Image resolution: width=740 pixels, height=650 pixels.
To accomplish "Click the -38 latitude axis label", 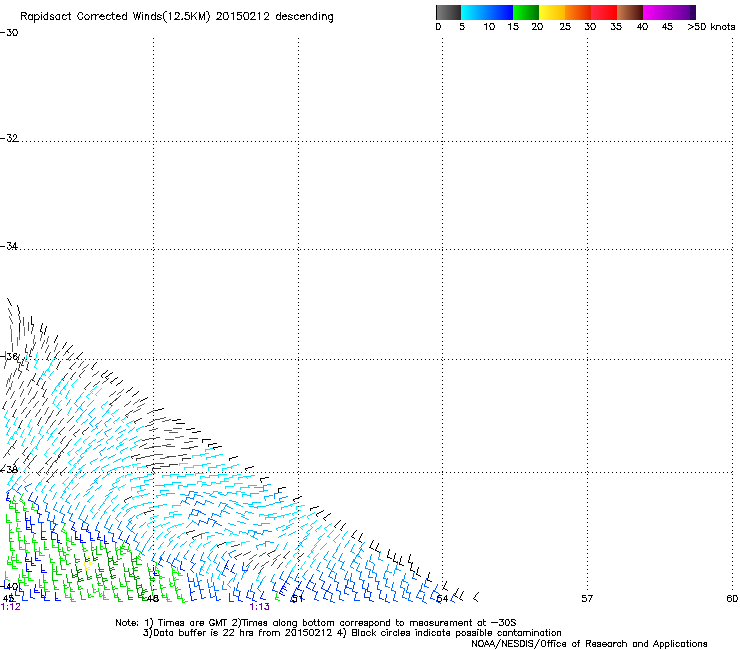I will 9,470.
